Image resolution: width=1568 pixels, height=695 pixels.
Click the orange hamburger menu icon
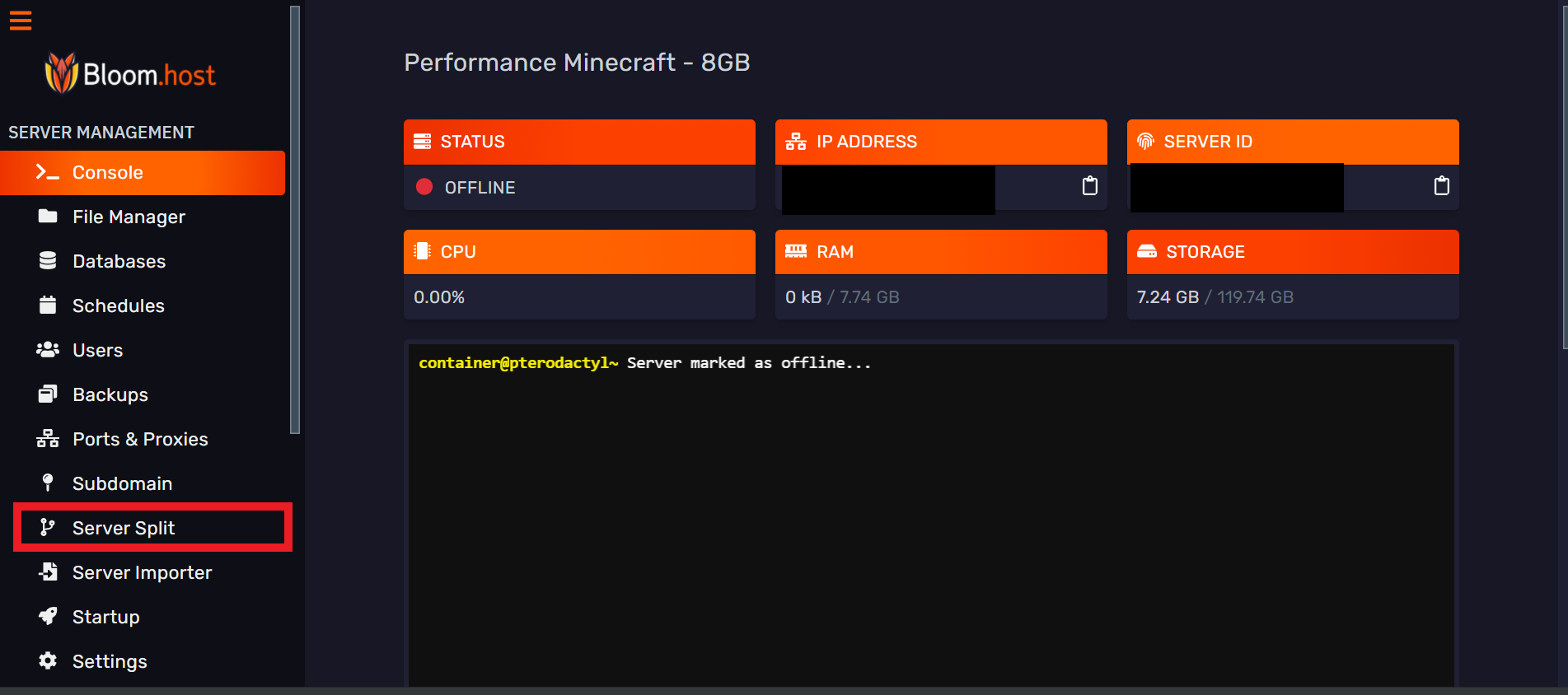(x=21, y=21)
